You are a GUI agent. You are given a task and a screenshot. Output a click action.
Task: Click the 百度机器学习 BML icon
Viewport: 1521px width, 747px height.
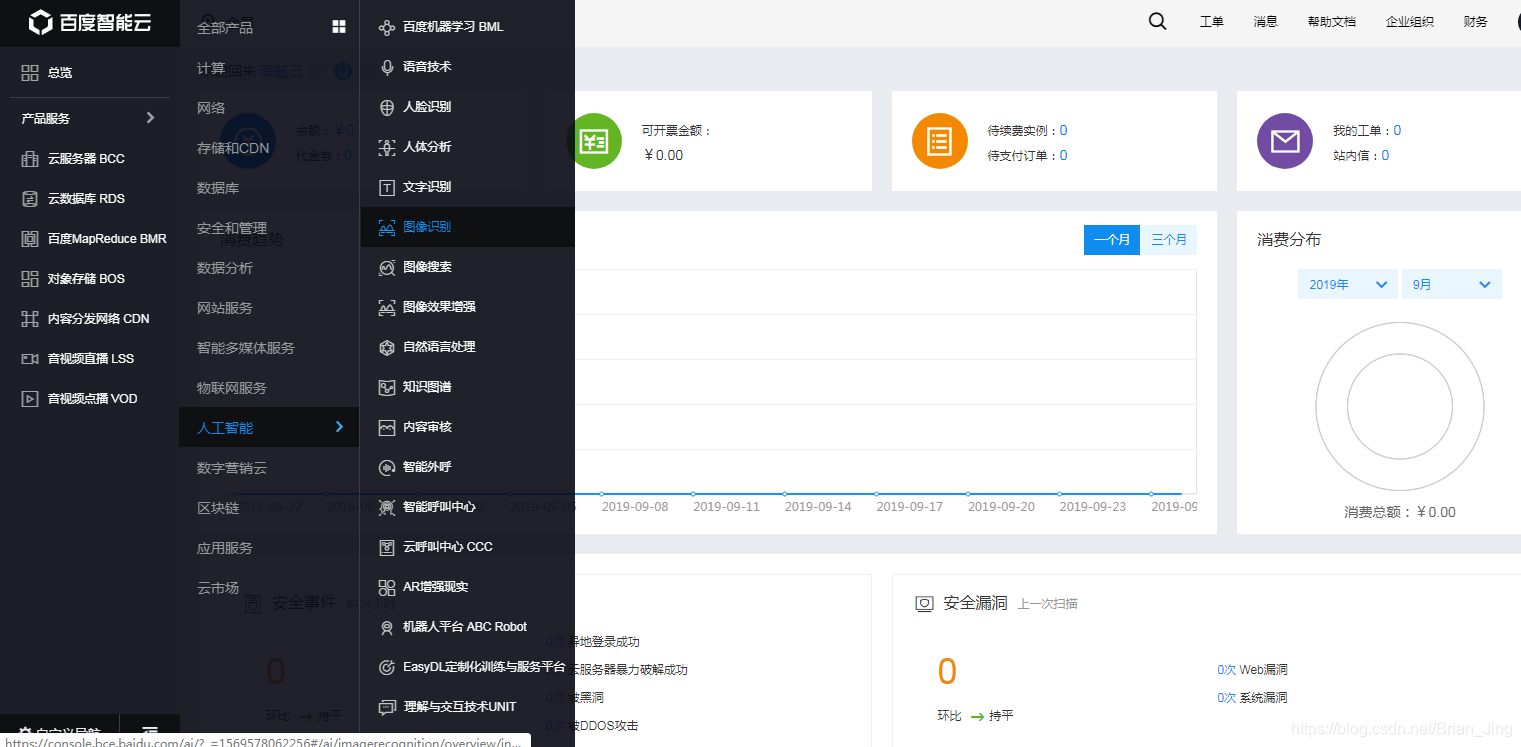point(387,27)
